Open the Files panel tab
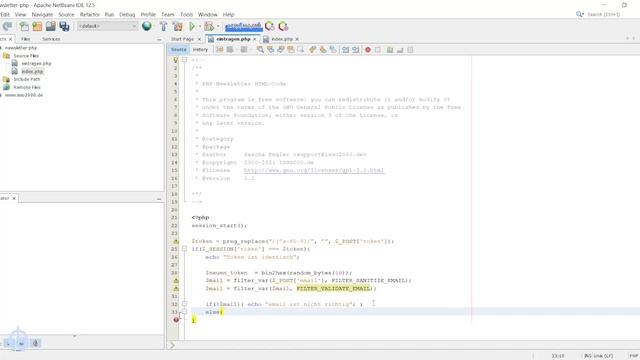The image size is (640, 360). [x=25, y=39]
